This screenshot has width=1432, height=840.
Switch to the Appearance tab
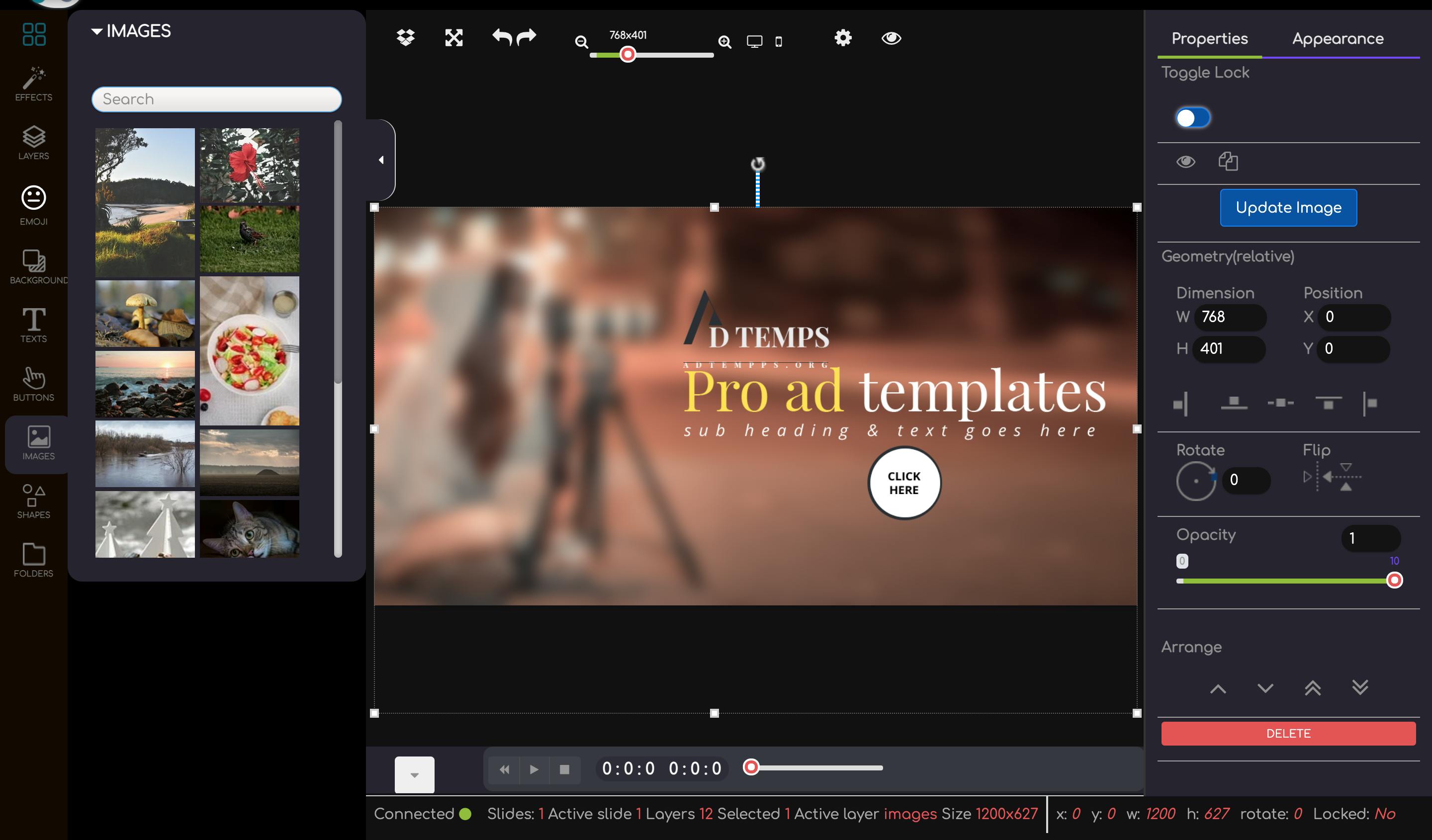coord(1338,39)
